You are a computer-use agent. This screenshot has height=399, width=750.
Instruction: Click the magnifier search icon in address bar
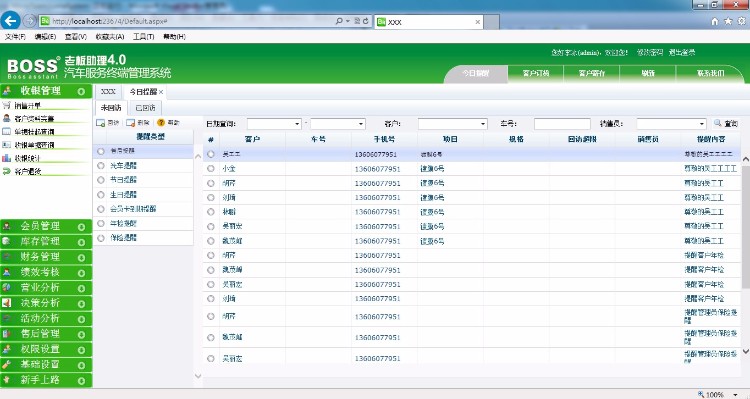[x=339, y=21]
